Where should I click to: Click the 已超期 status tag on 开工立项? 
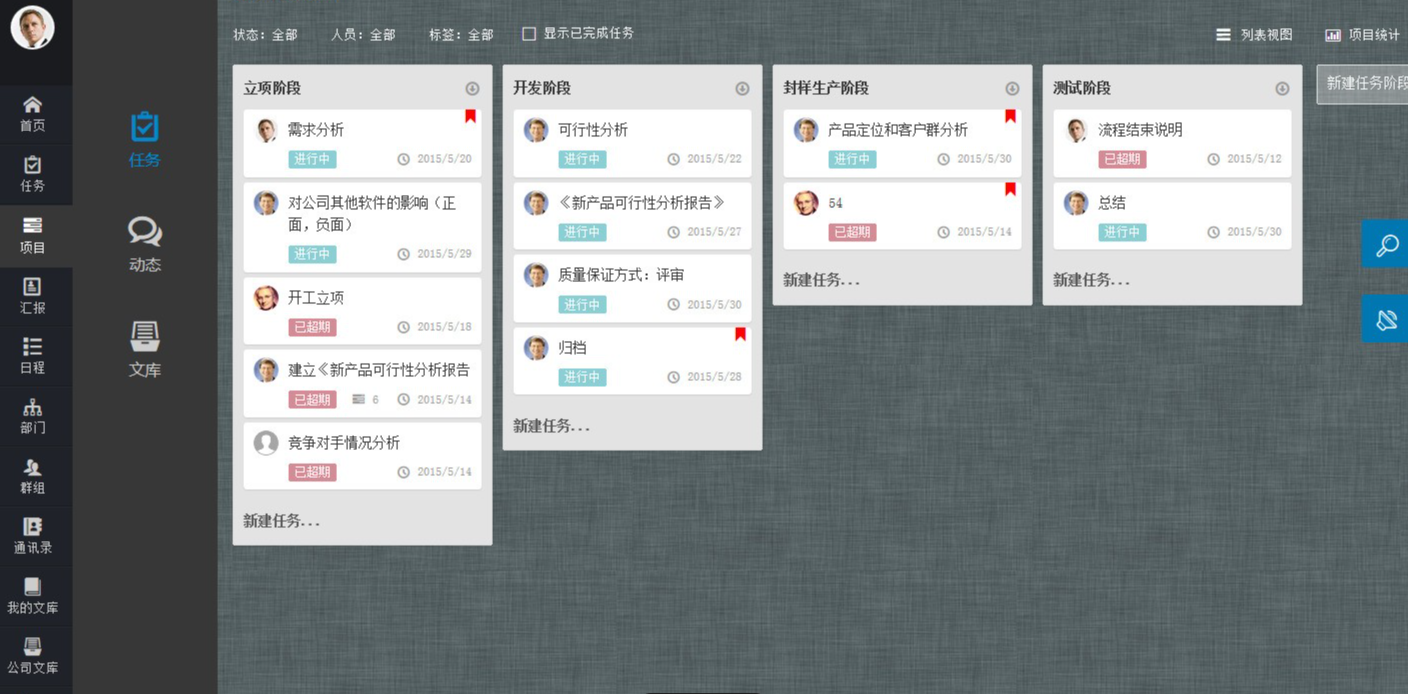312,327
